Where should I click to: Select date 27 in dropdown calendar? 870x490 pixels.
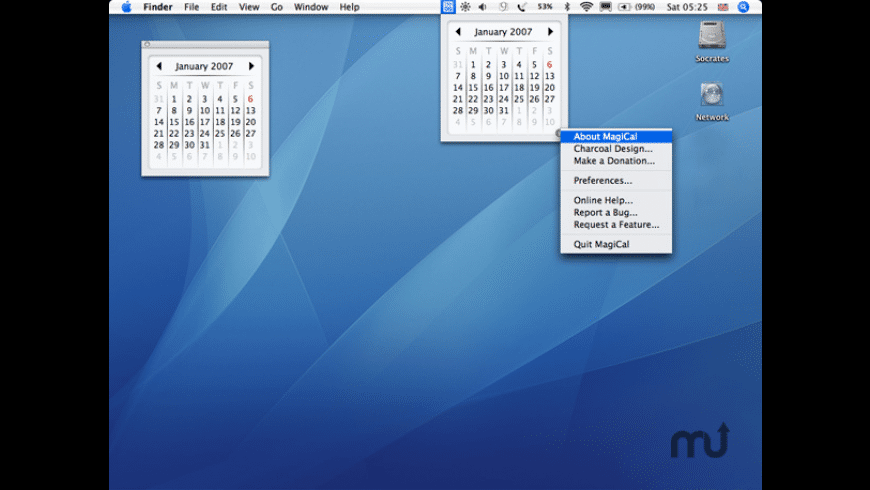[x=549, y=99]
